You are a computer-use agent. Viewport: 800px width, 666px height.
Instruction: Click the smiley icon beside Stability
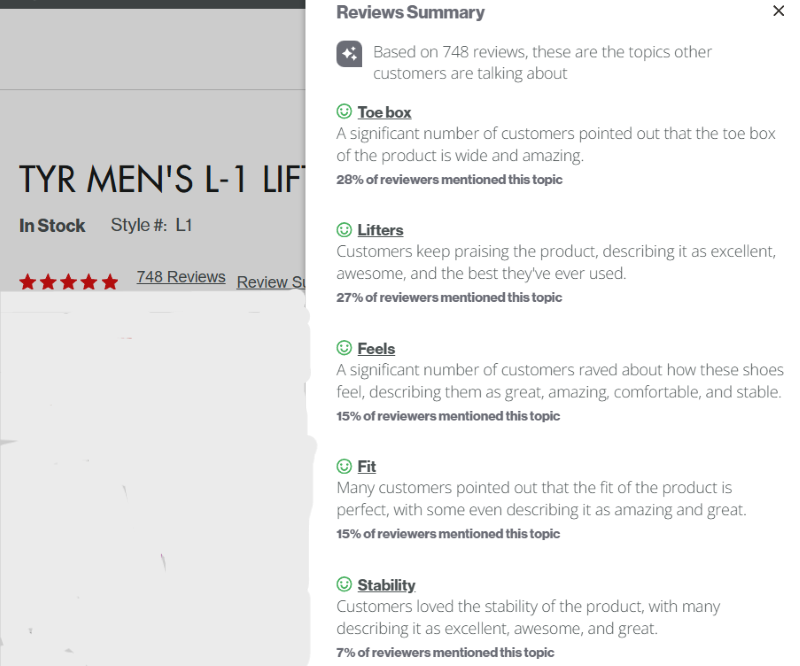coord(344,584)
